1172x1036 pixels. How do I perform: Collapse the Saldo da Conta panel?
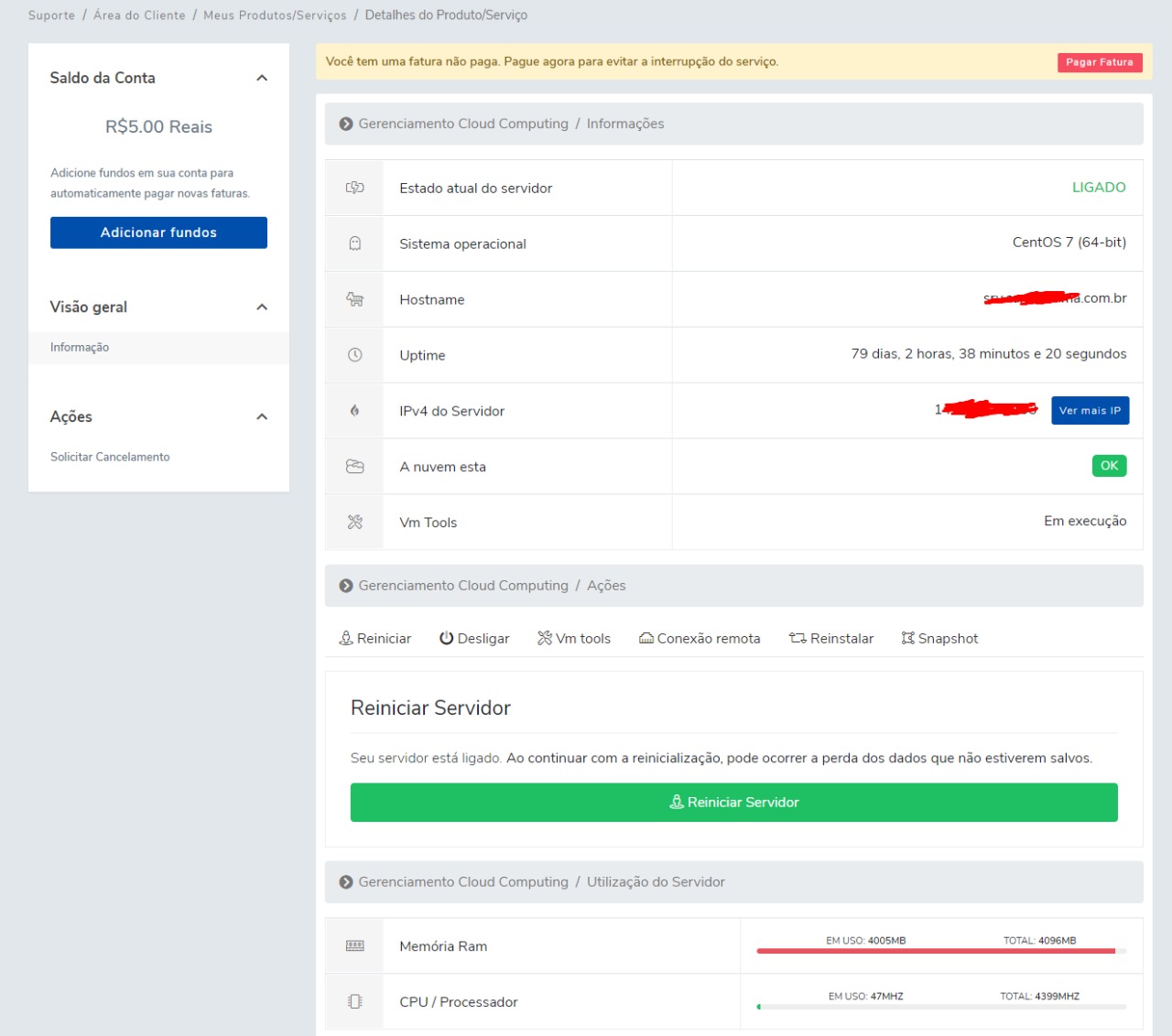[x=262, y=78]
